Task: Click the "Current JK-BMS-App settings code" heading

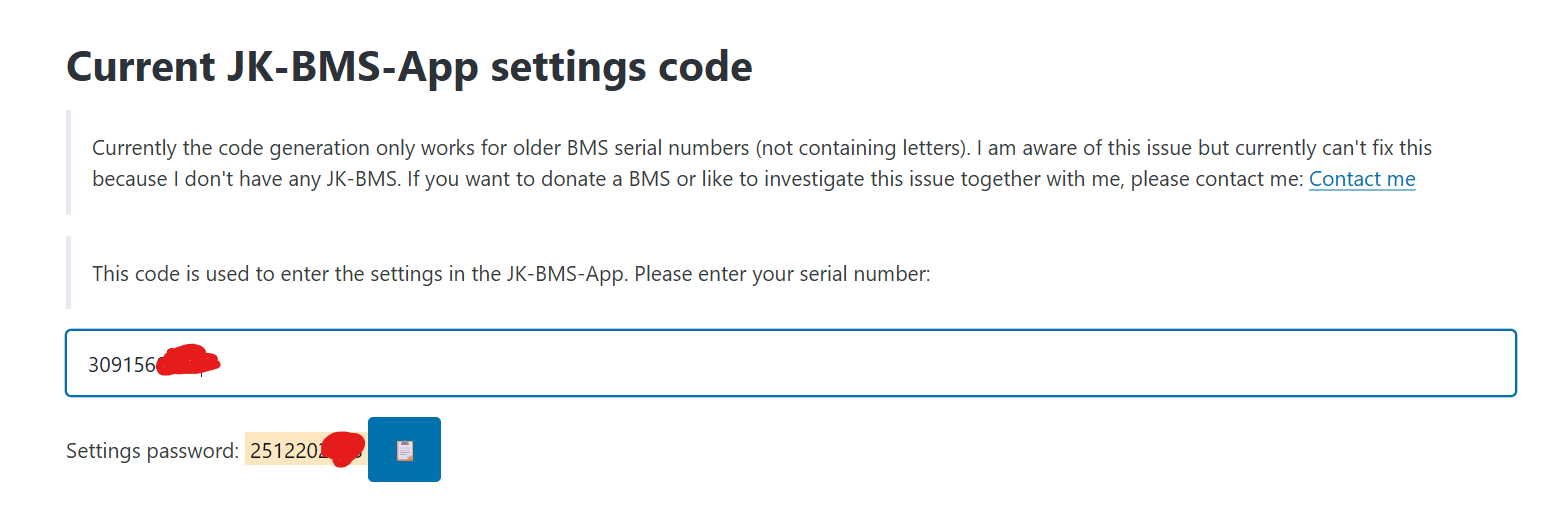Action: [x=408, y=67]
